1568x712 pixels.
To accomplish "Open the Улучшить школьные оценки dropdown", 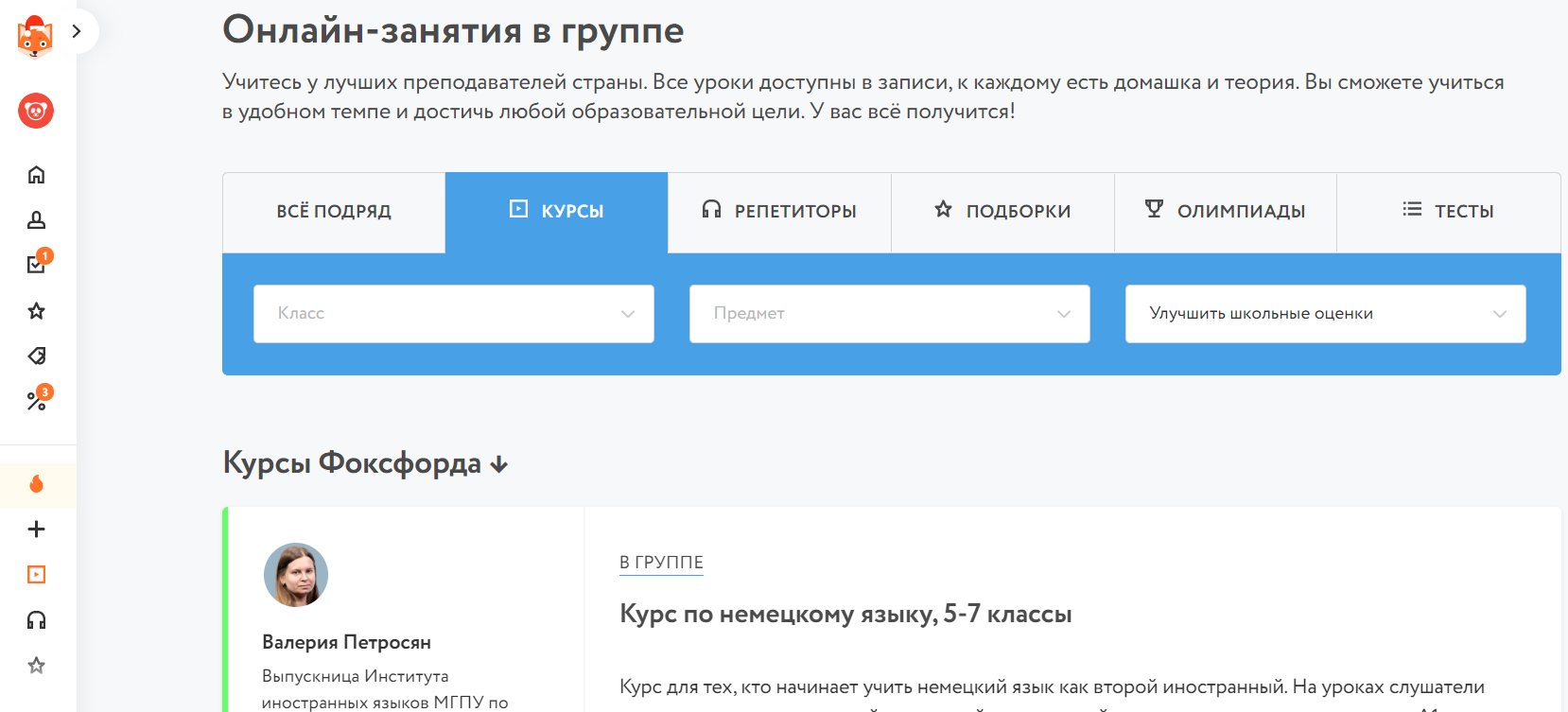I will coord(1326,314).
